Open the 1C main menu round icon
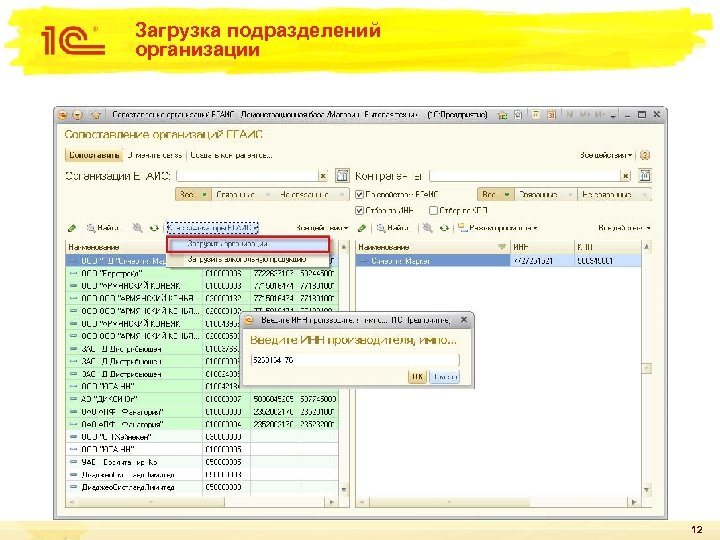 [x=62, y=115]
